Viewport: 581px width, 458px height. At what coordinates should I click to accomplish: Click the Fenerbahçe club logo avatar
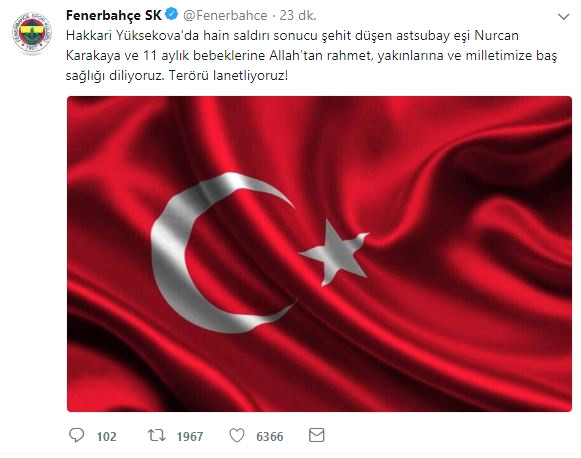[31, 33]
